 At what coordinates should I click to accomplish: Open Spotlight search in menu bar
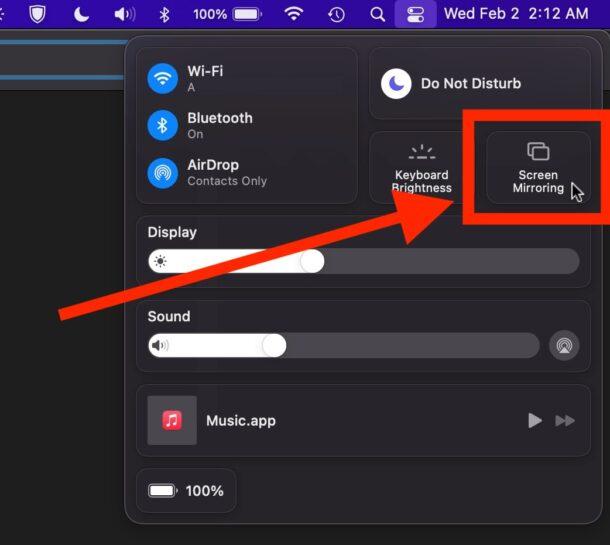(377, 14)
